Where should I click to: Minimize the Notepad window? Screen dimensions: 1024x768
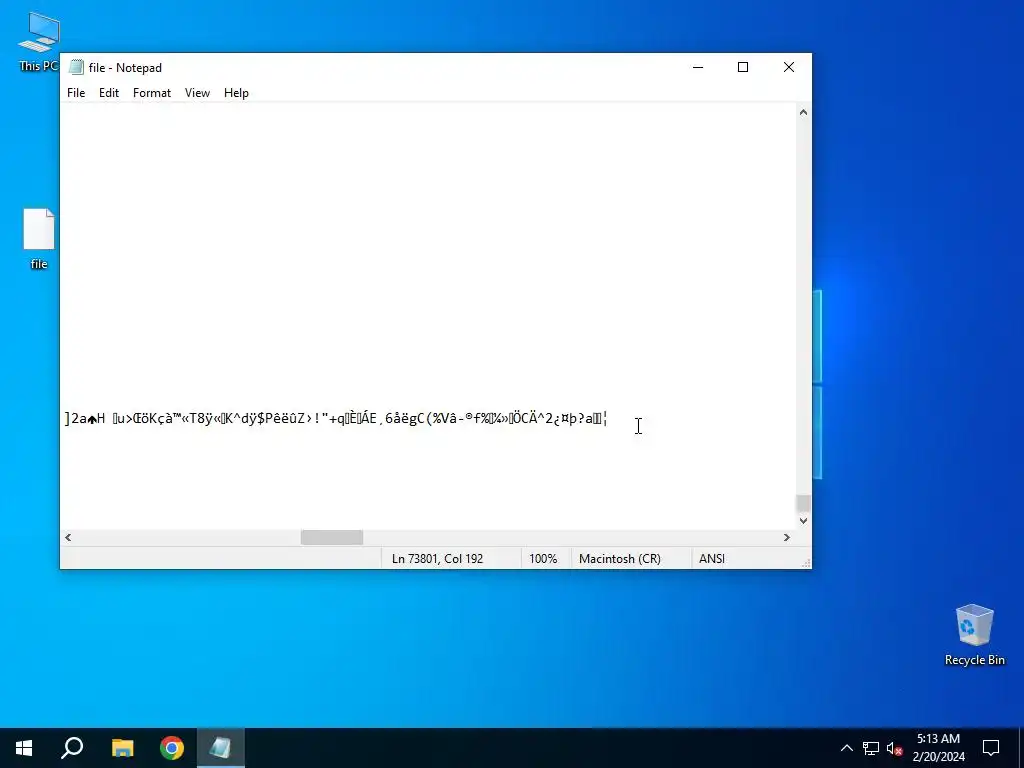point(698,67)
